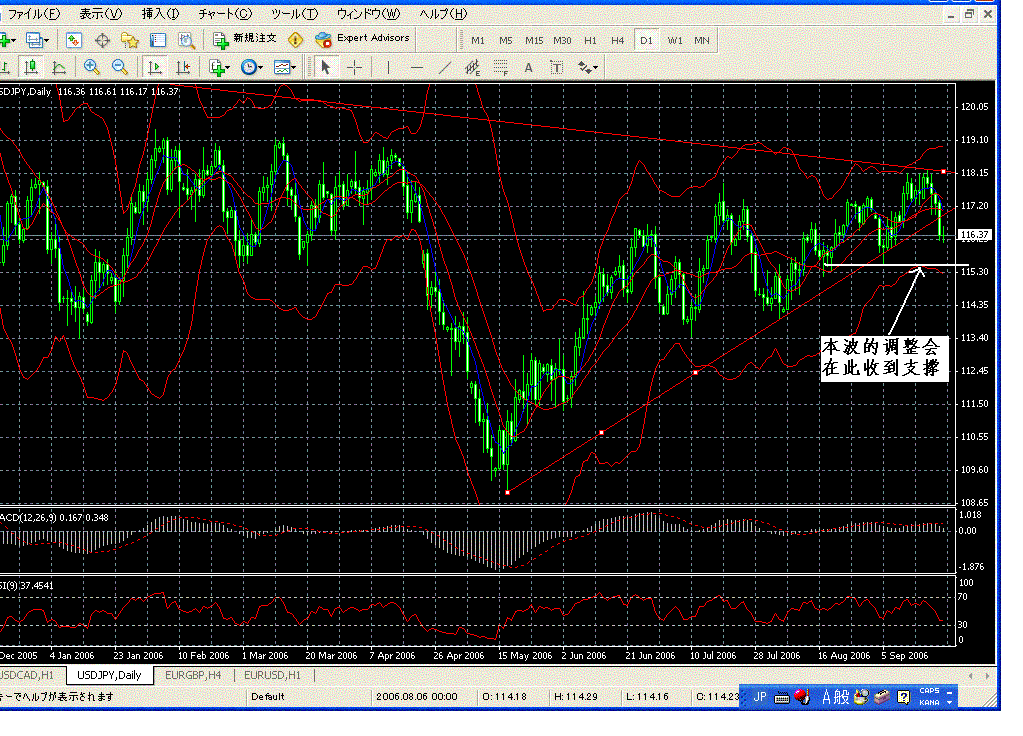Switch to H4 timeframe
1023x736 pixels.
point(618,40)
